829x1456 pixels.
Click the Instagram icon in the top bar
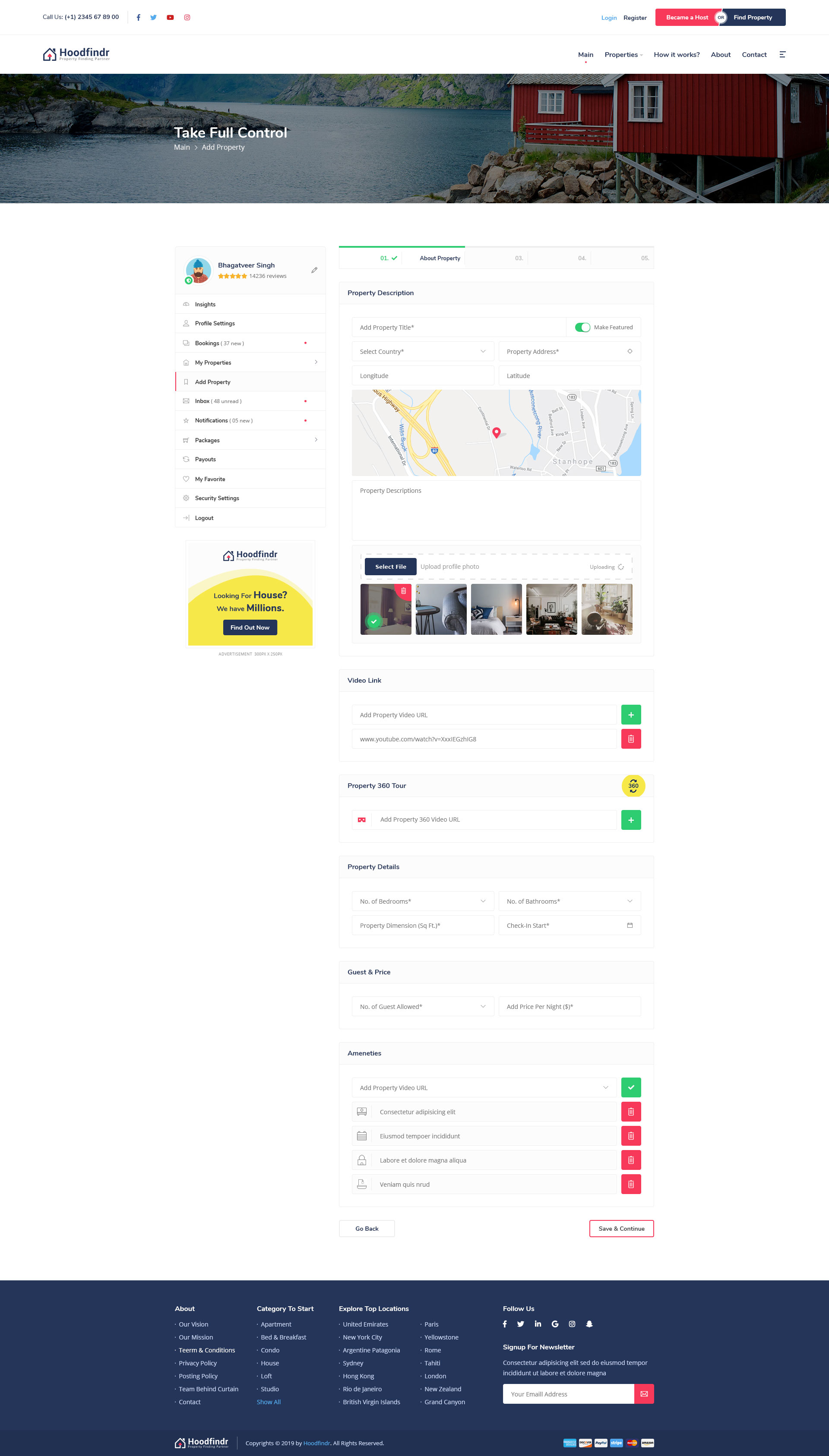click(187, 18)
